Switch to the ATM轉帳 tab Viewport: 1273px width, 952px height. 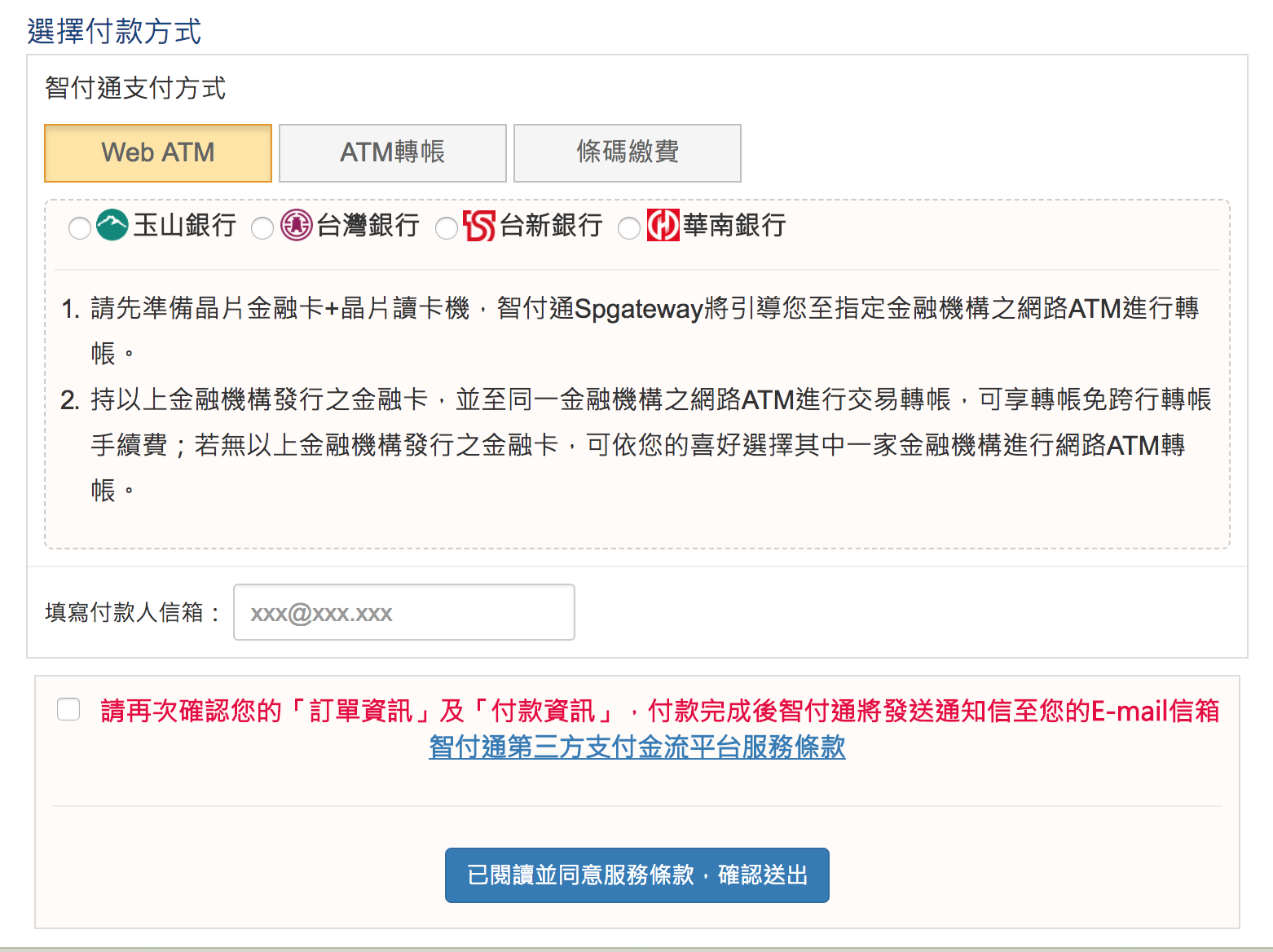pos(393,153)
